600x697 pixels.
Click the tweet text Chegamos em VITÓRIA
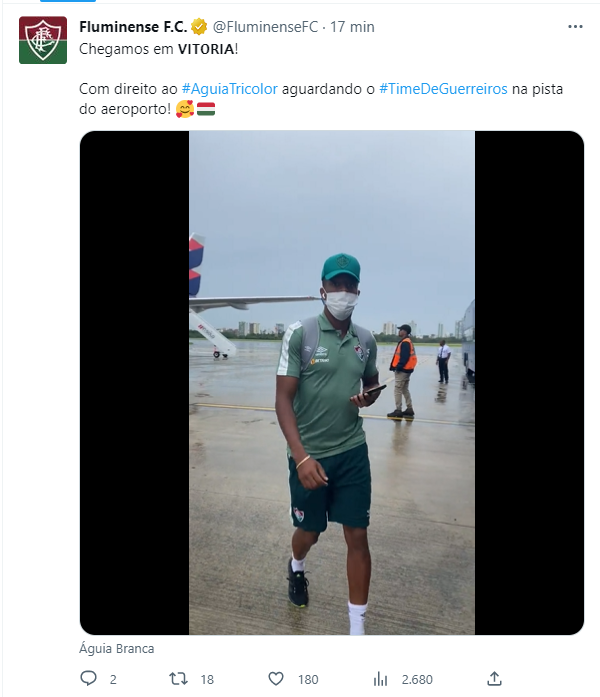click(158, 49)
